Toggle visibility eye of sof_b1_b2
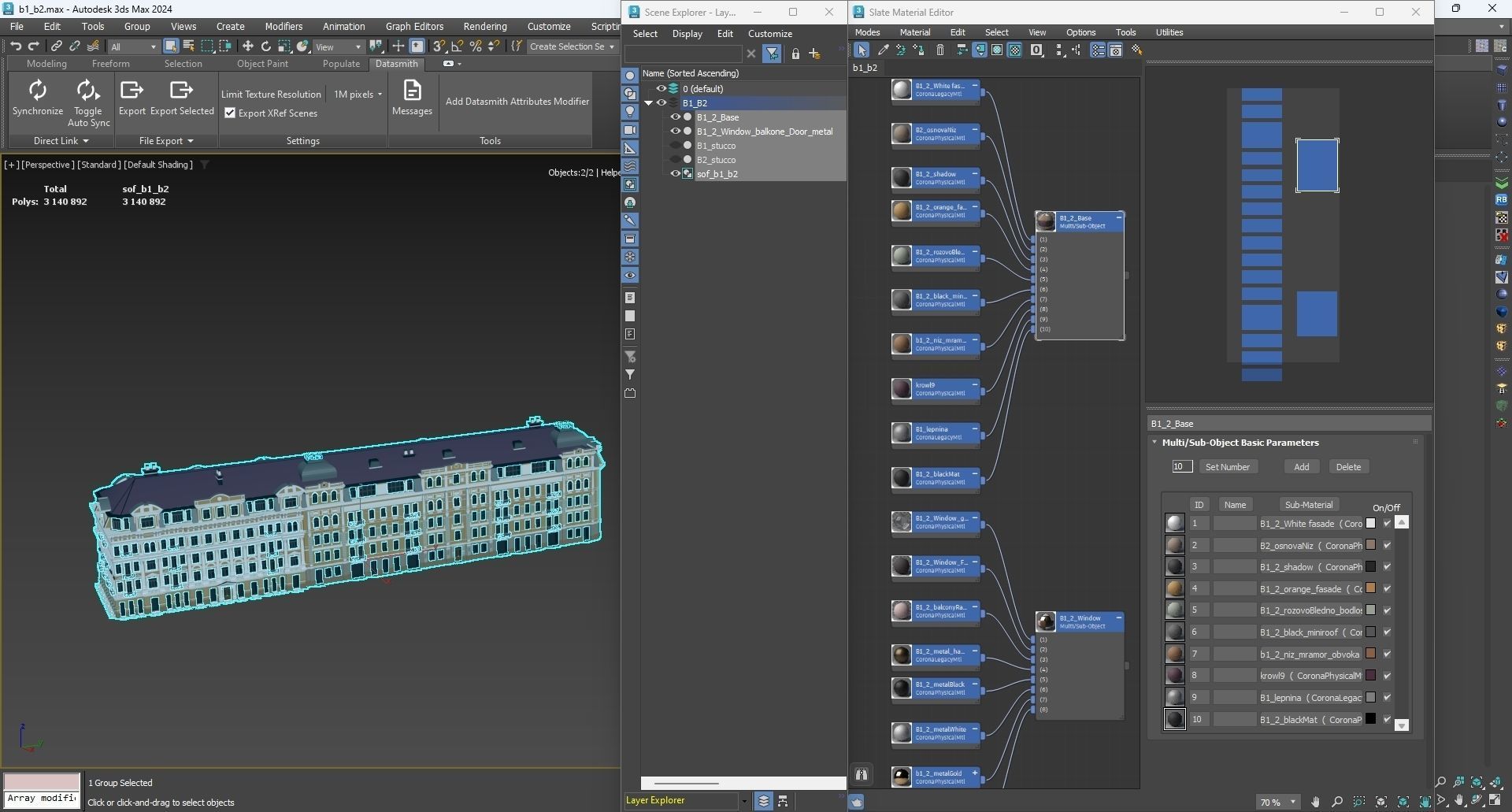Screen dimensions: 1512x812 coord(675,174)
